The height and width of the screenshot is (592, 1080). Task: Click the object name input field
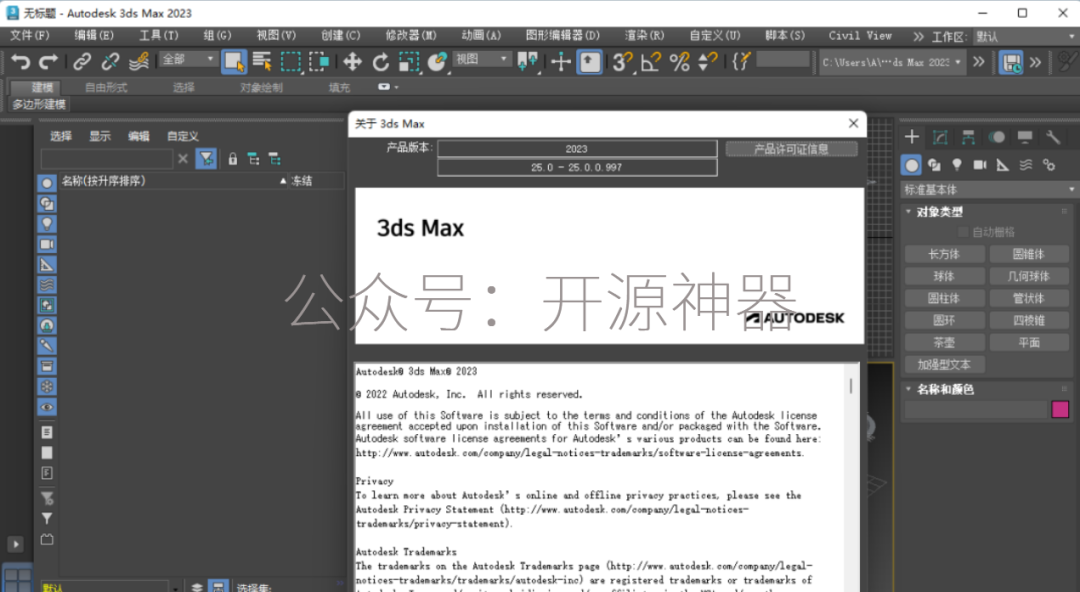tap(975, 409)
